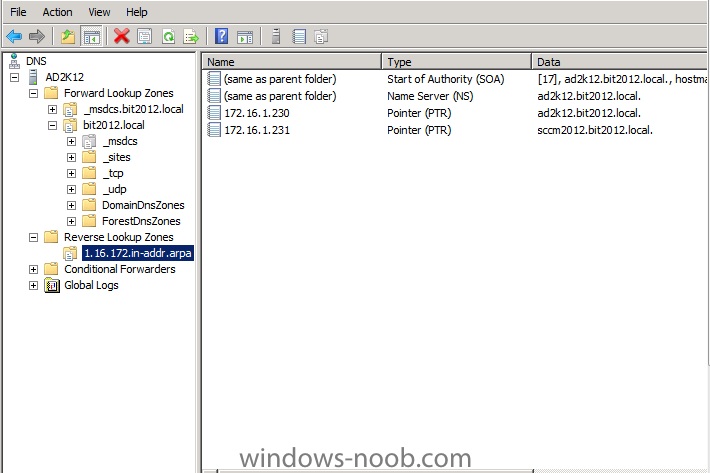Select the Name Server (NS) record

pos(430,96)
